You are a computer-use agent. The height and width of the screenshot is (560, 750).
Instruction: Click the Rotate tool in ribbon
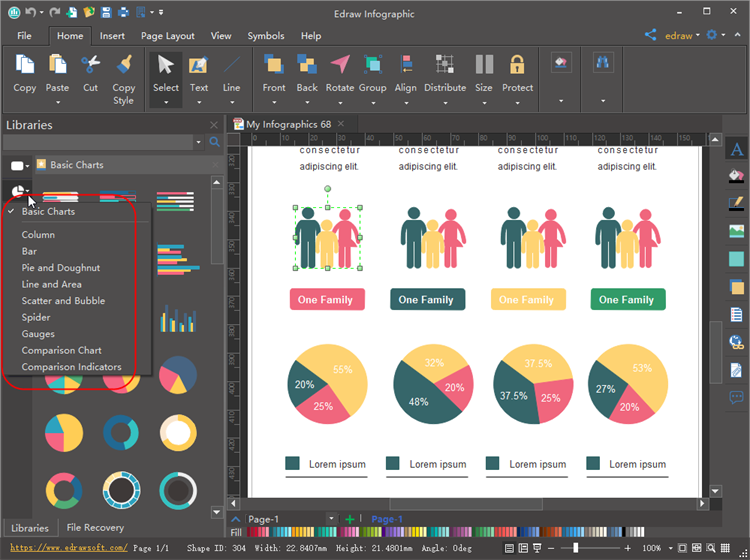click(x=340, y=66)
